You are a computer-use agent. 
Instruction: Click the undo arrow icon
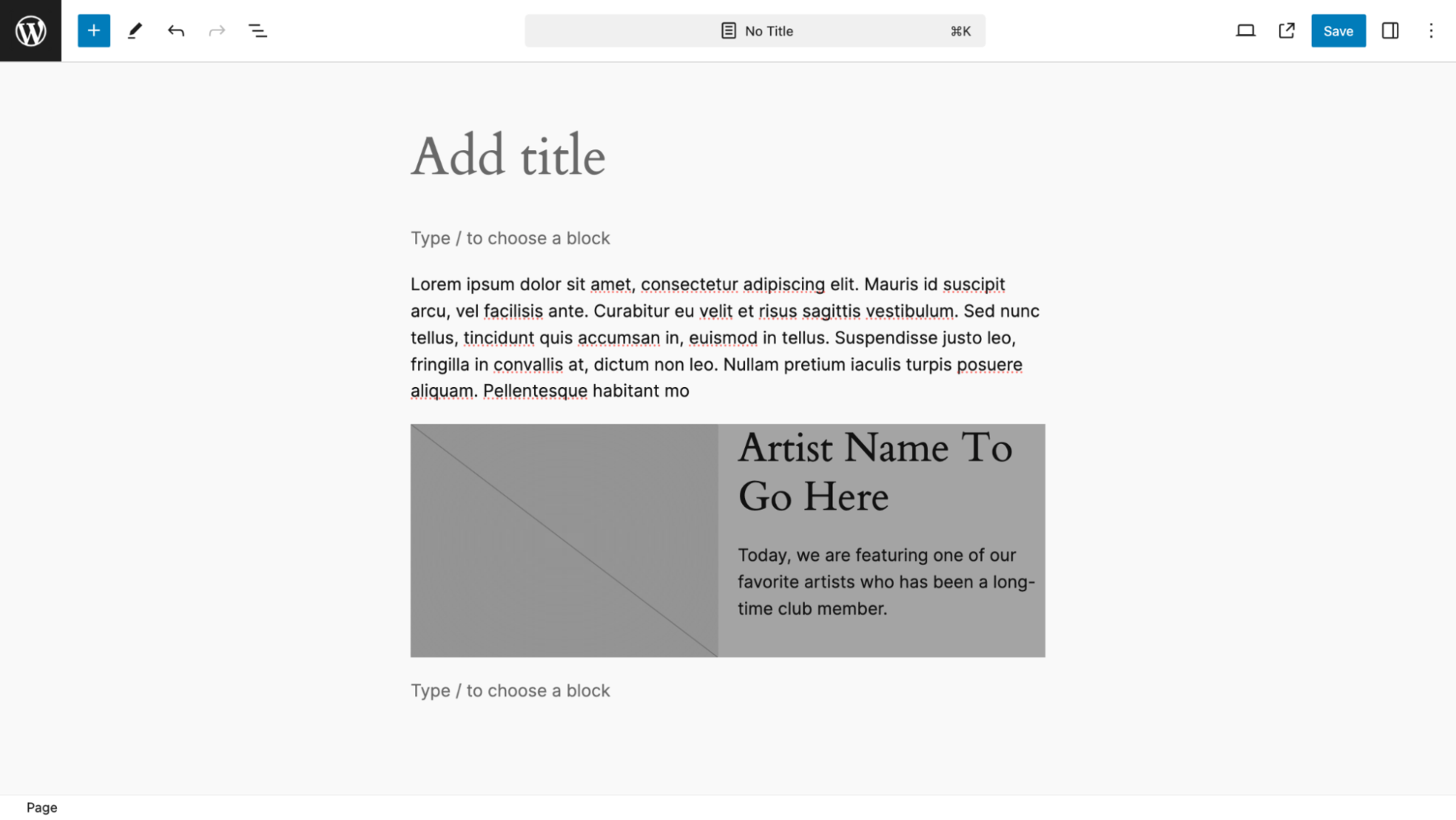point(176,30)
